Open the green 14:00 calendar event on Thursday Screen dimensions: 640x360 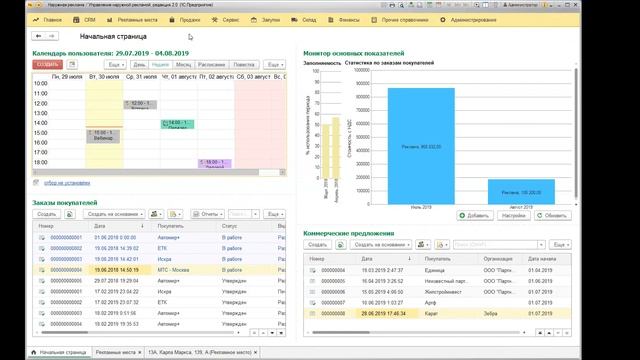click(178, 124)
